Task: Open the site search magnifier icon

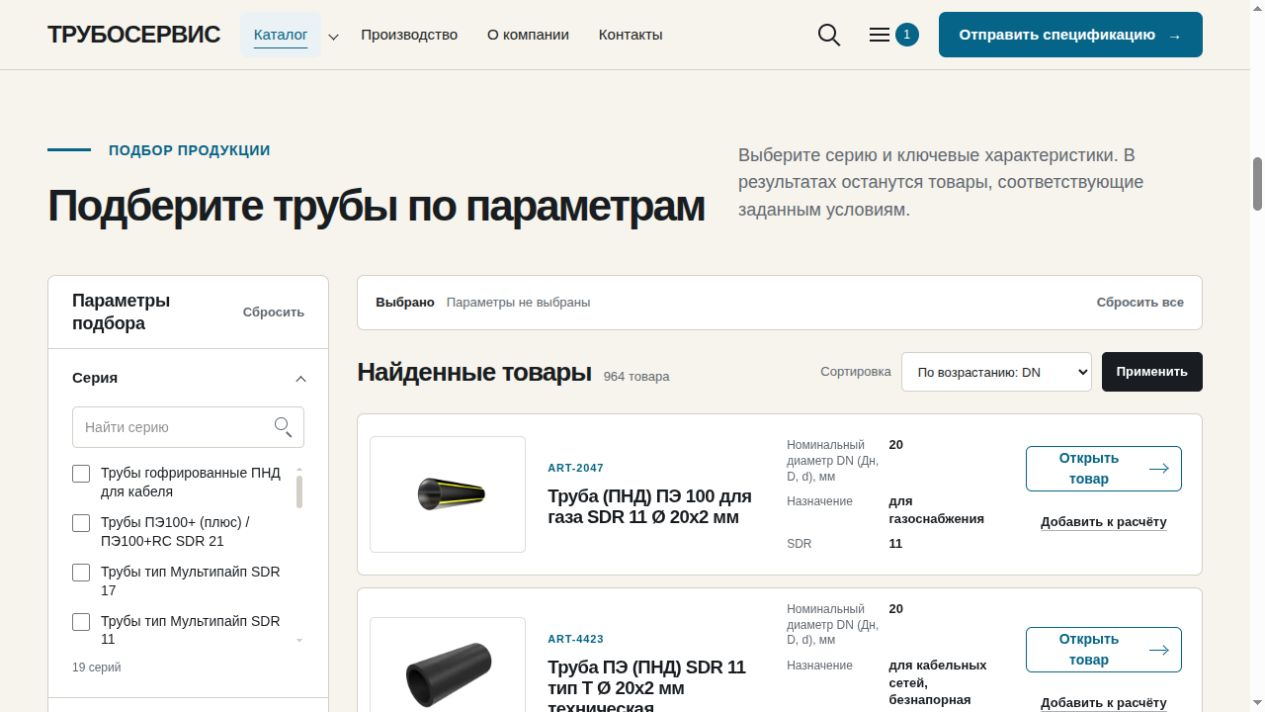Action: point(829,35)
